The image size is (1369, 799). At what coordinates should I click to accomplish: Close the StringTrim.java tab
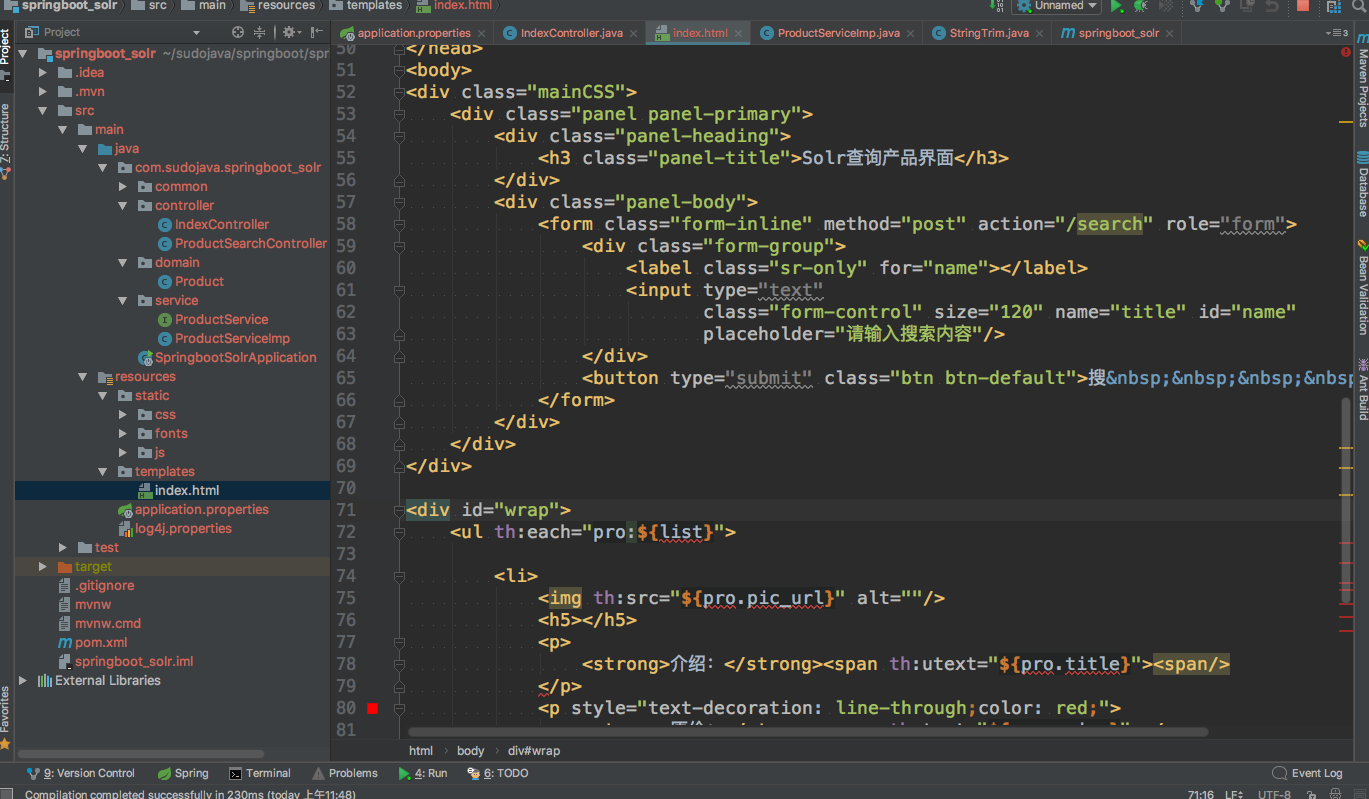pyautogui.click(x=1040, y=33)
